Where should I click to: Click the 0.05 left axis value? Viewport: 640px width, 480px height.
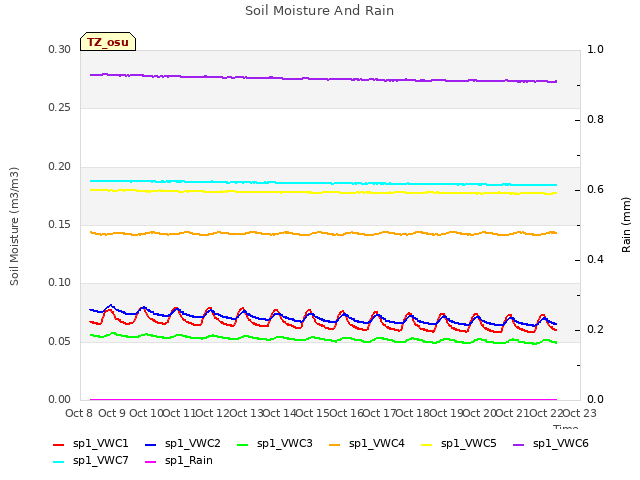coord(60,341)
